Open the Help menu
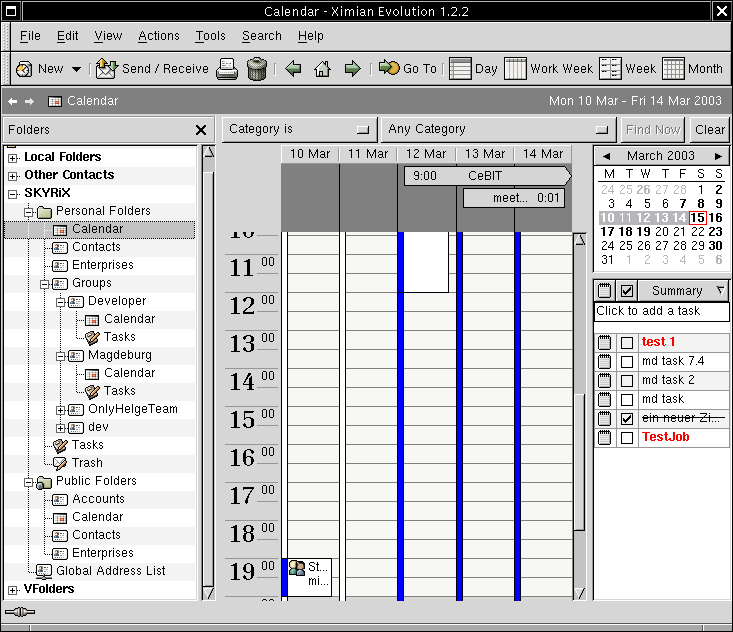 pyautogui.click(x=310, y=36)
